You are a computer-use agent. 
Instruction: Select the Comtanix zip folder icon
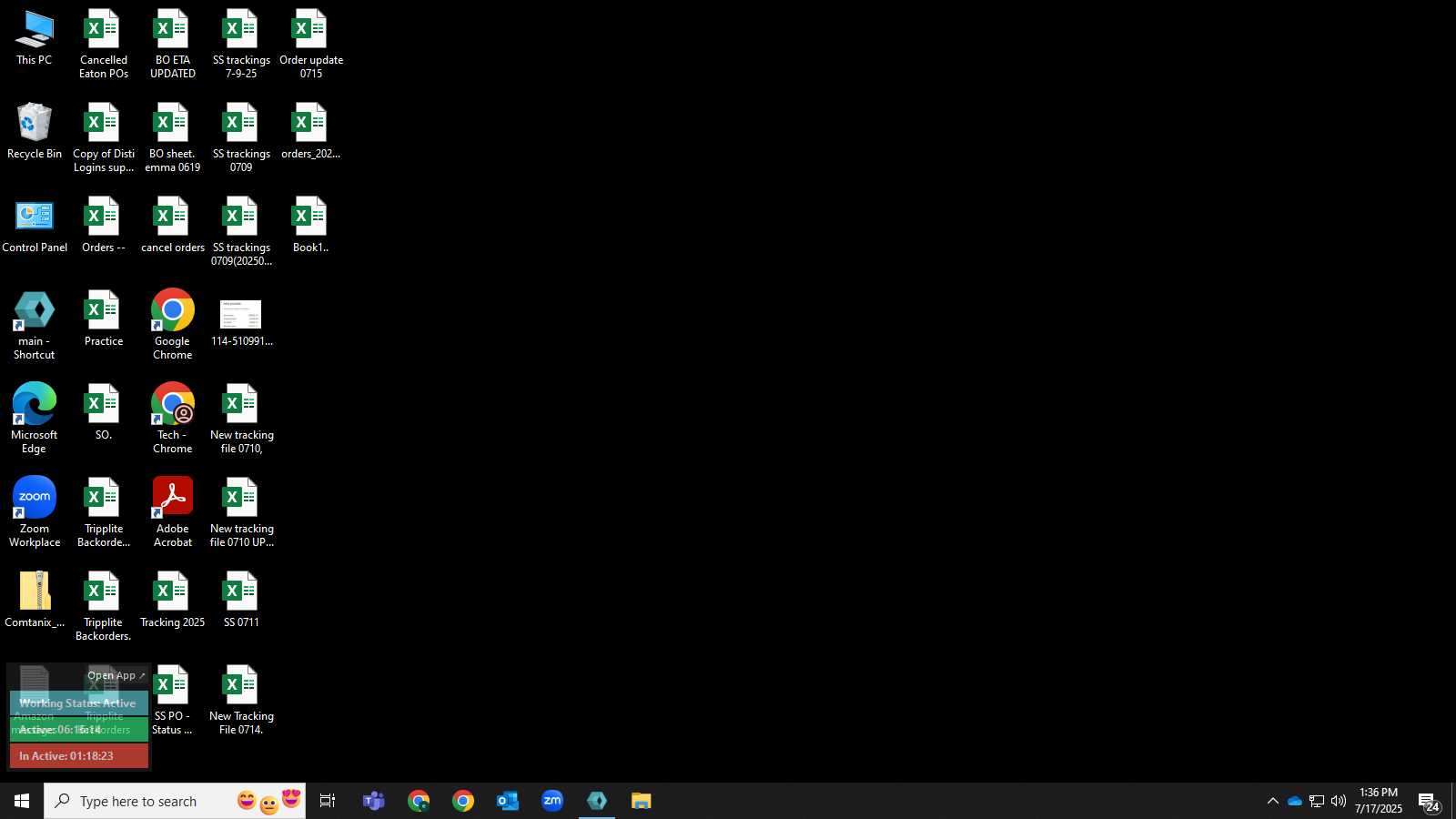click(x=35, y=601)
